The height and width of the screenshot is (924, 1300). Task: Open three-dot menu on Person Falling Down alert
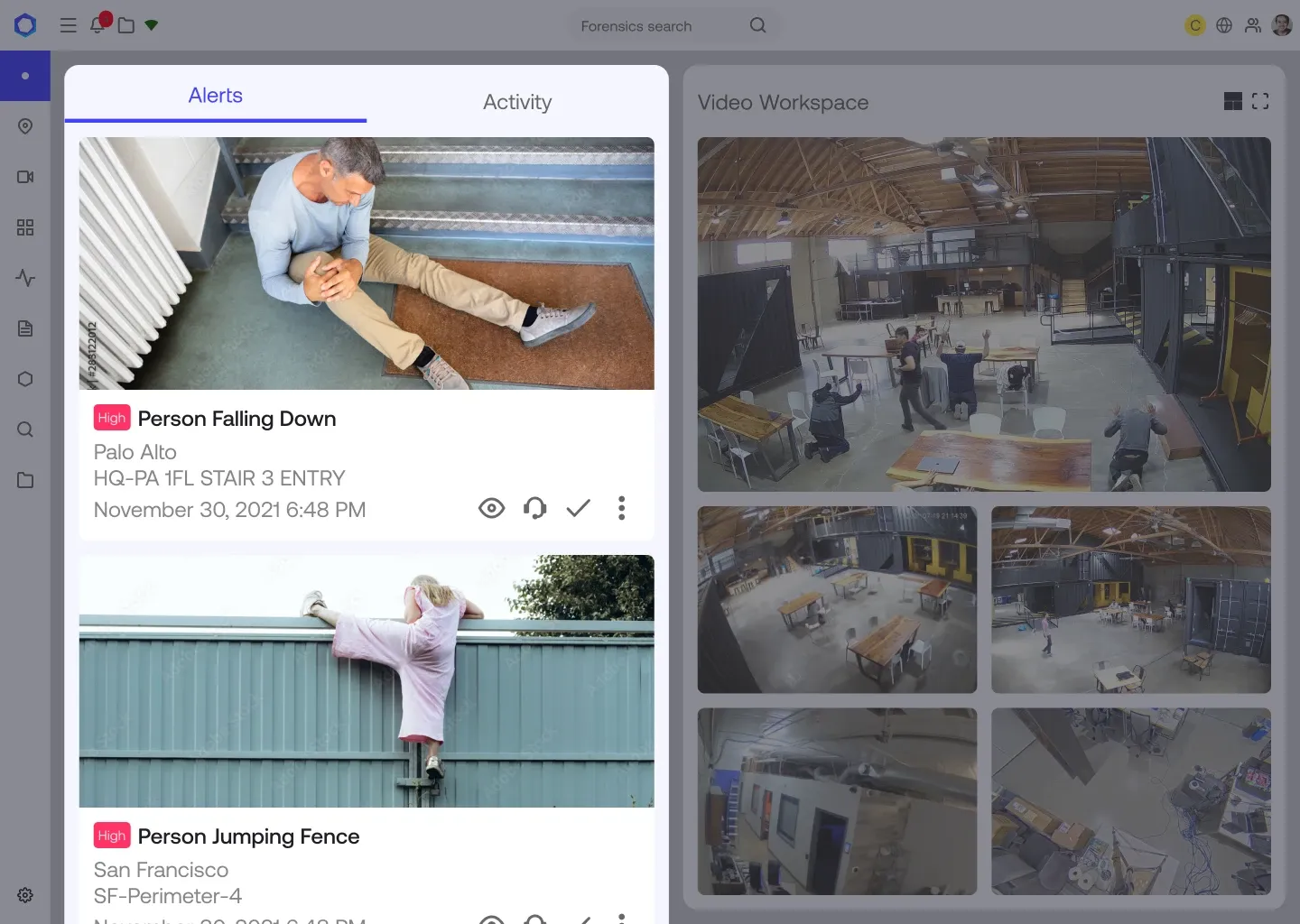point(621,508)
